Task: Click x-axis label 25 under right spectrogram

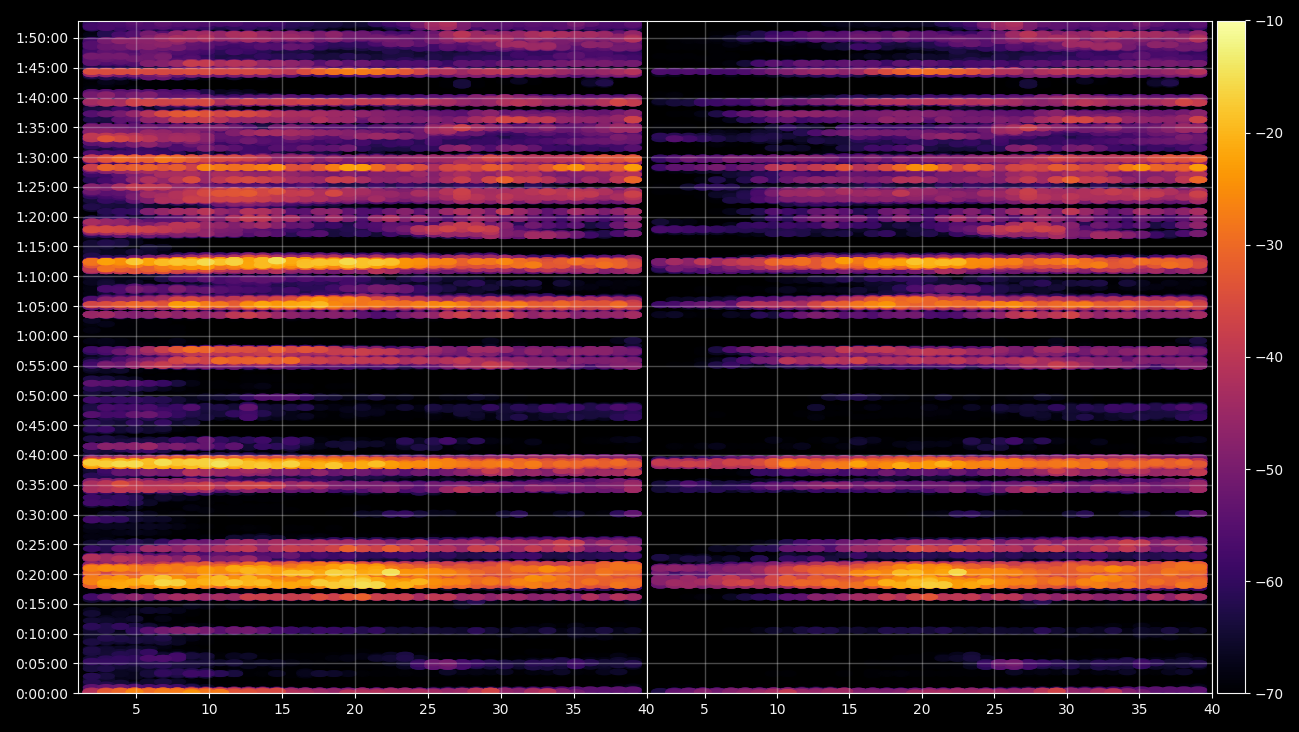Action: tap(994, 710)
